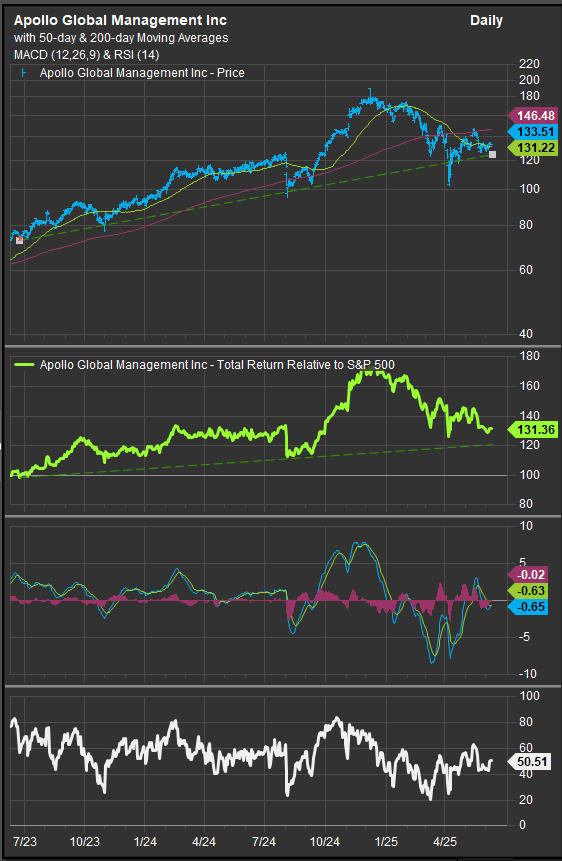Image resolution: width=562 pixels, height=861 pixels.
Task: Click the 7/24 date axis label
Action: [x=264, y=841]
